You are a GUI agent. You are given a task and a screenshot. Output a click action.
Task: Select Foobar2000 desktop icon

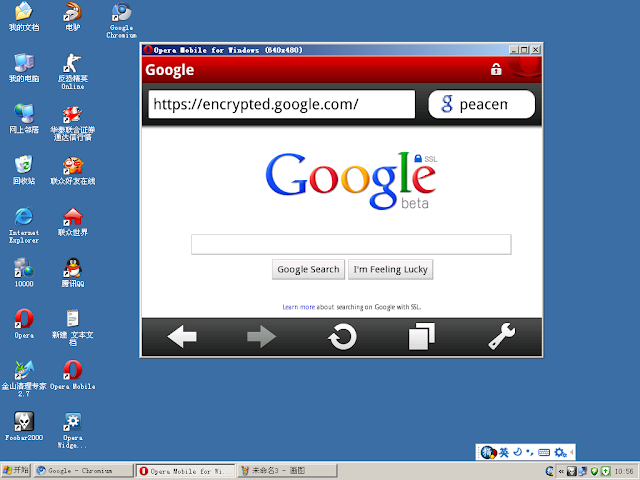coord(24,427)
